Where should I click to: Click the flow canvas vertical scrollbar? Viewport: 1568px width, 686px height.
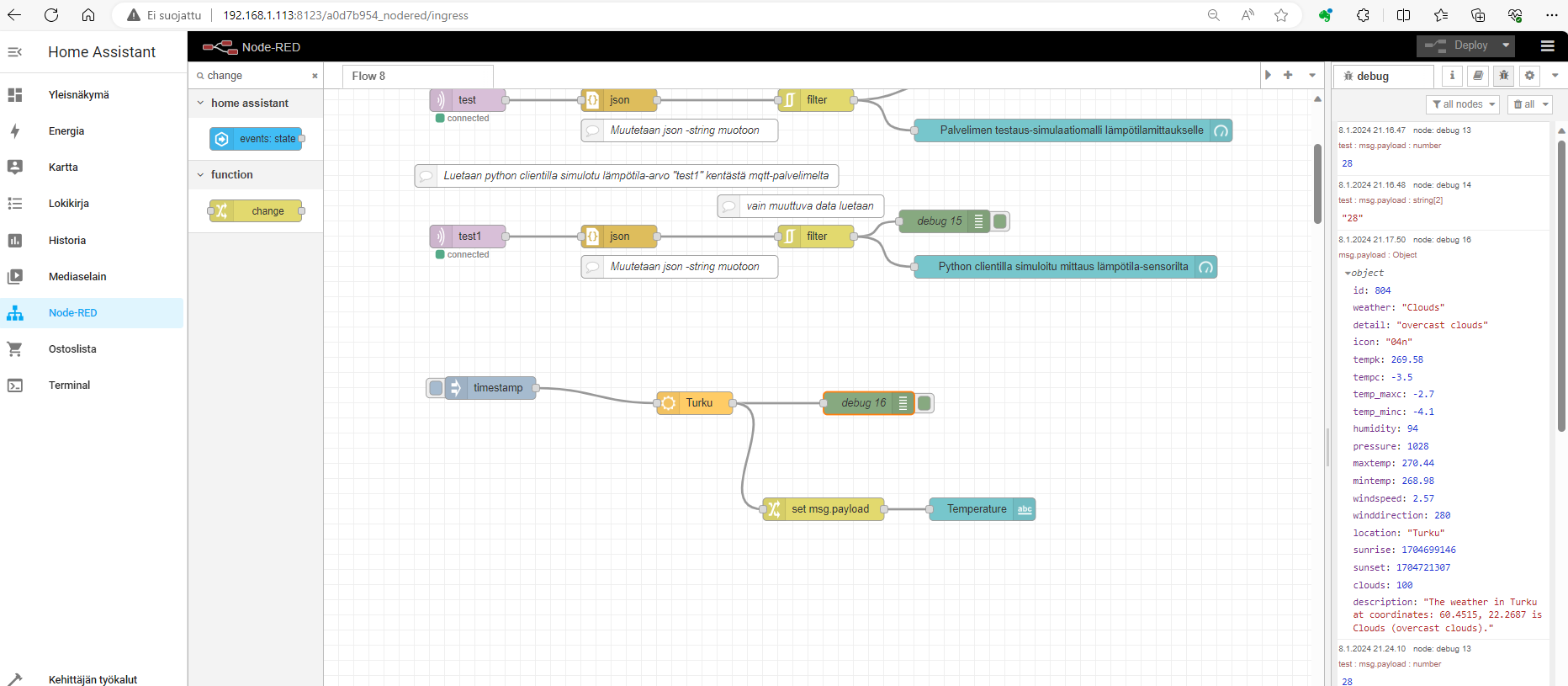pyautogui.click(x=1318, y=183)
